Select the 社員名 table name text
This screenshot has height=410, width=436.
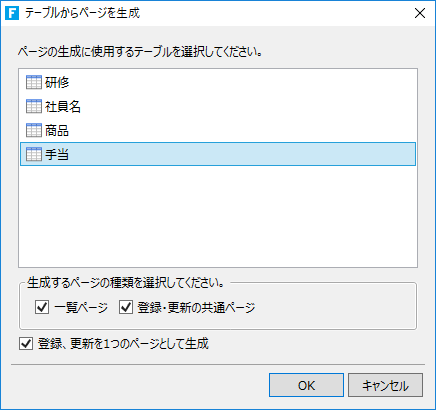coord(63,106)
